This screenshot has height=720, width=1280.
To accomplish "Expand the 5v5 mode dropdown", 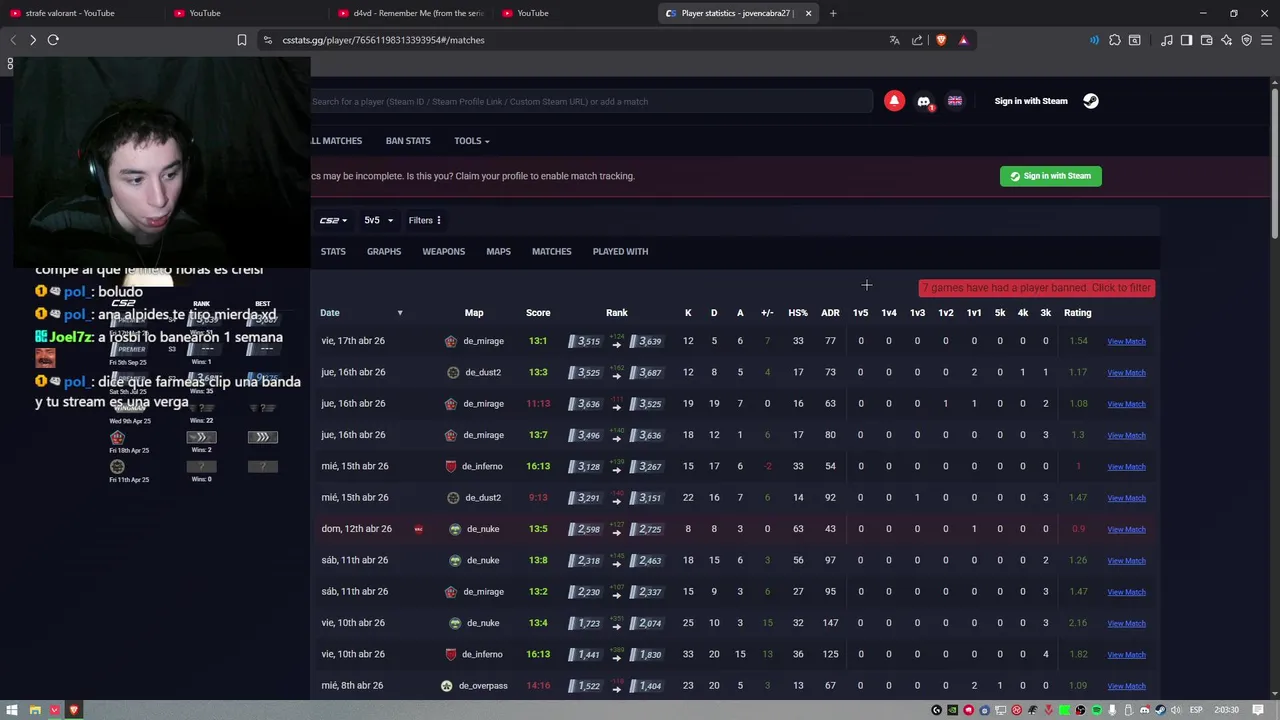I will (378, 220).
